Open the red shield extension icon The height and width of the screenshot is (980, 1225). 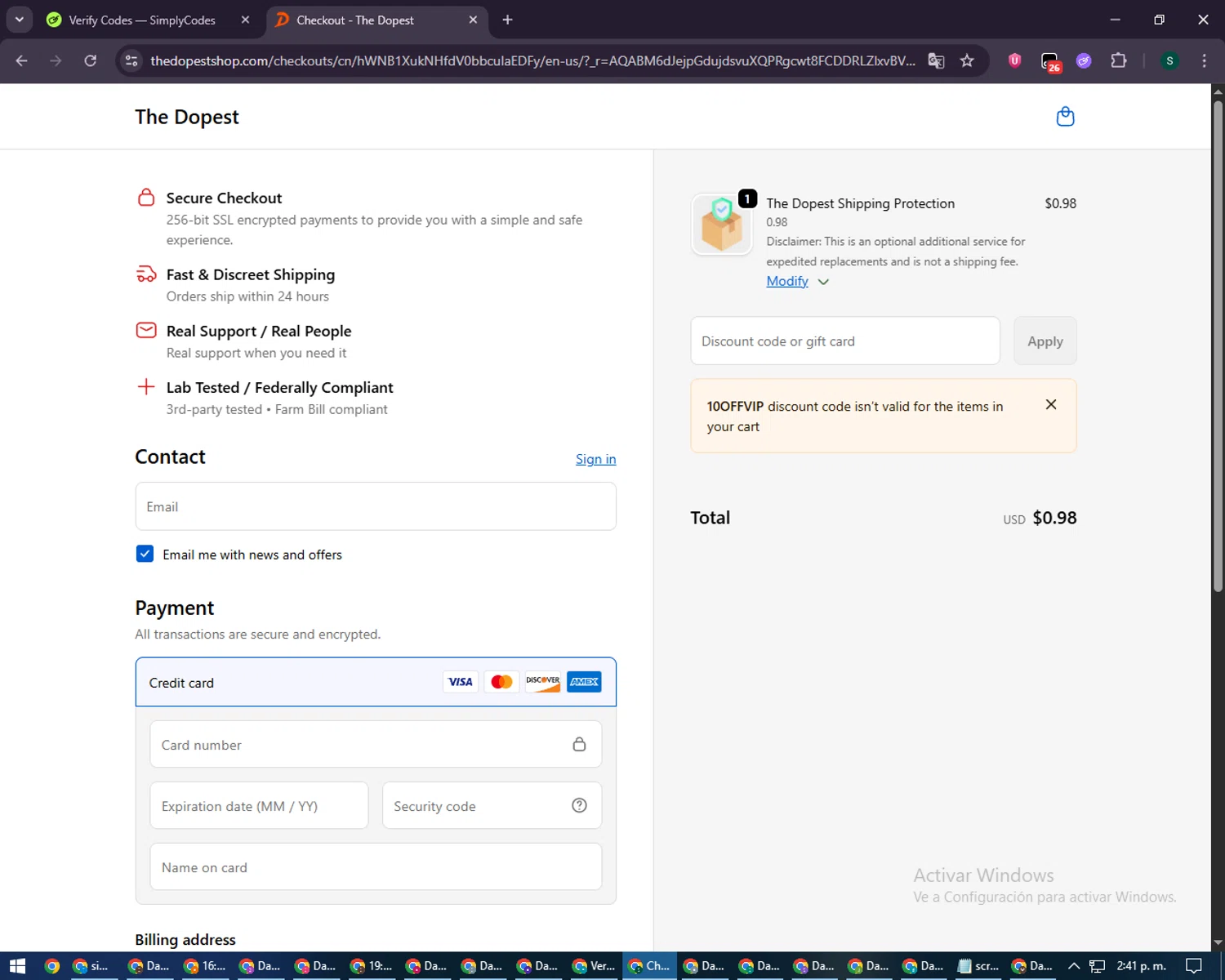1015,60
